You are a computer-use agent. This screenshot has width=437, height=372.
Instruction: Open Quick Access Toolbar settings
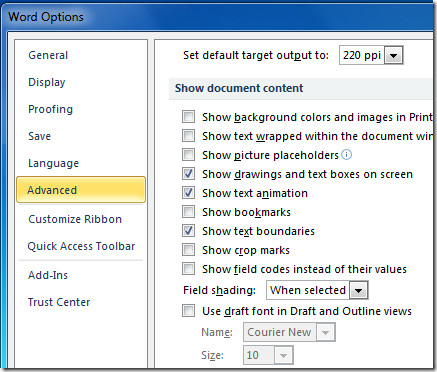tap(81, 246)
